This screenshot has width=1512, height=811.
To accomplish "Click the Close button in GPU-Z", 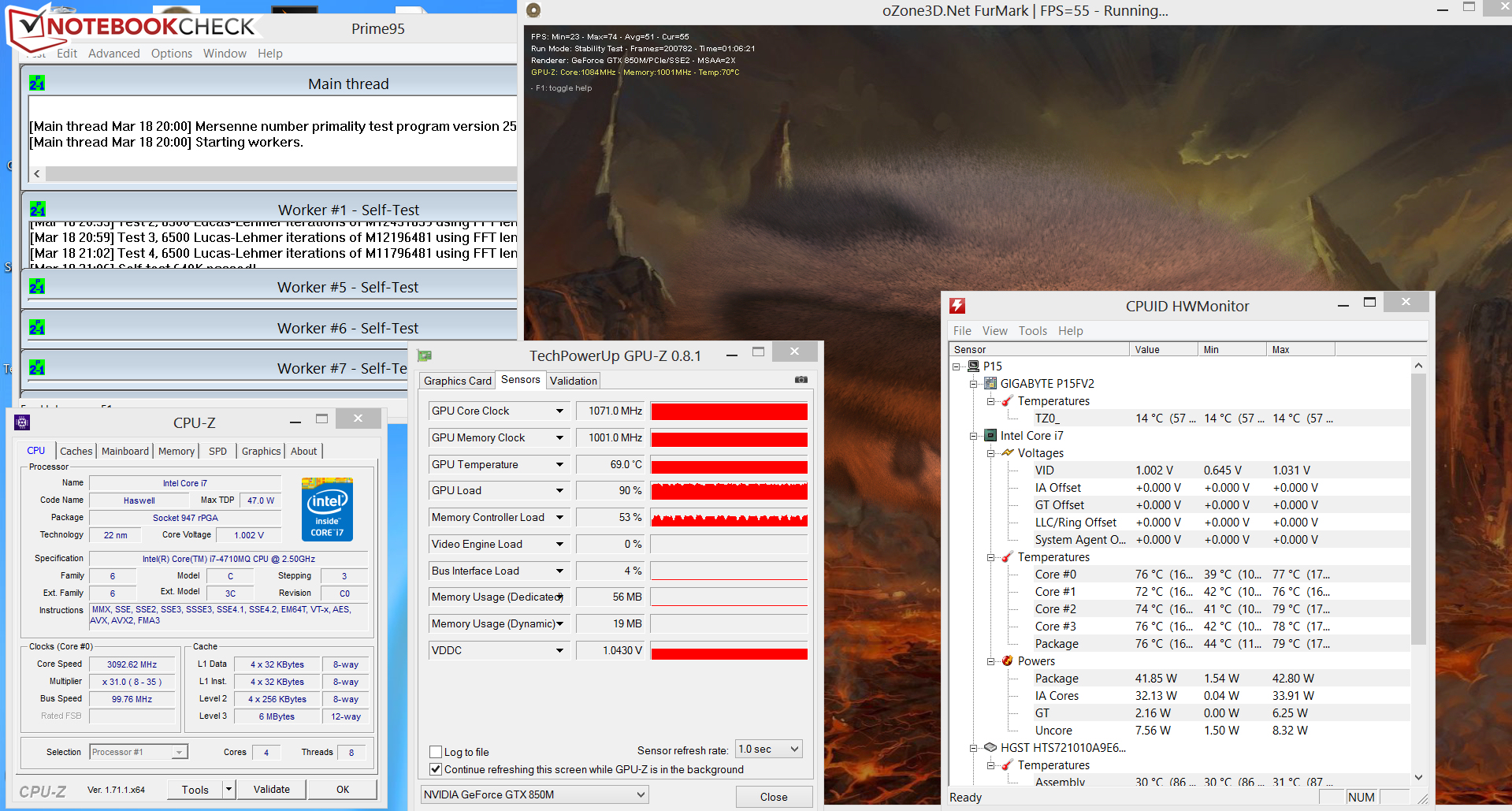I will coord(773,797).
